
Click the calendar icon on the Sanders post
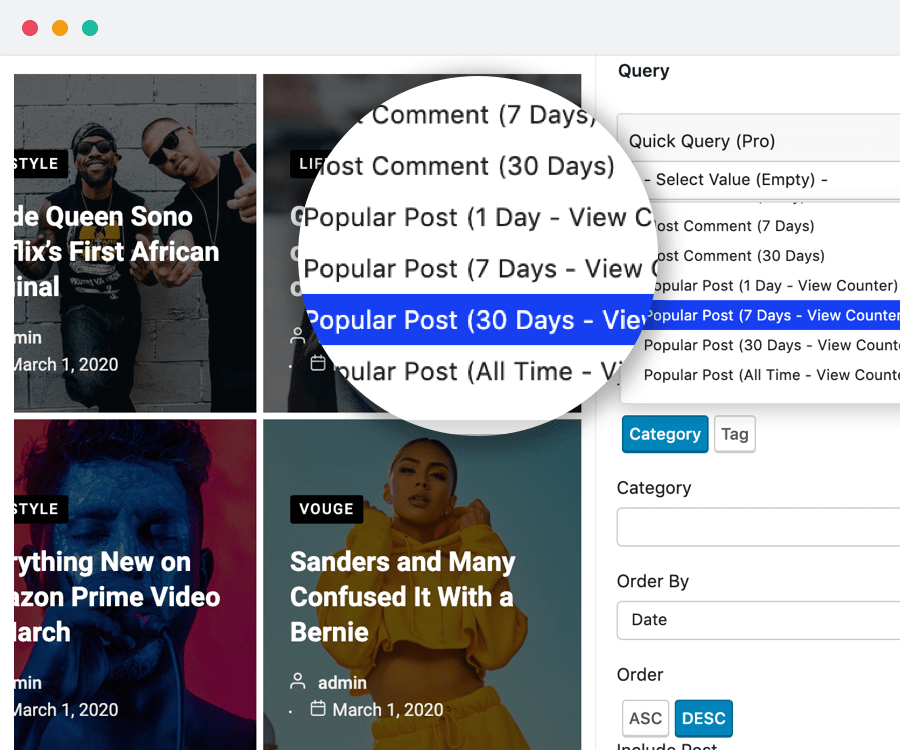318,709
